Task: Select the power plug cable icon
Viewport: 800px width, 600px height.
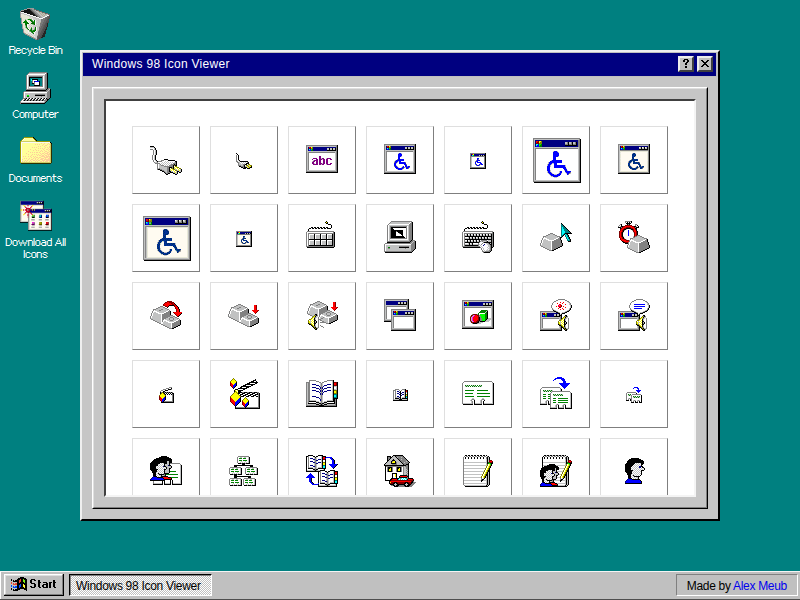Action: (166, 159)
